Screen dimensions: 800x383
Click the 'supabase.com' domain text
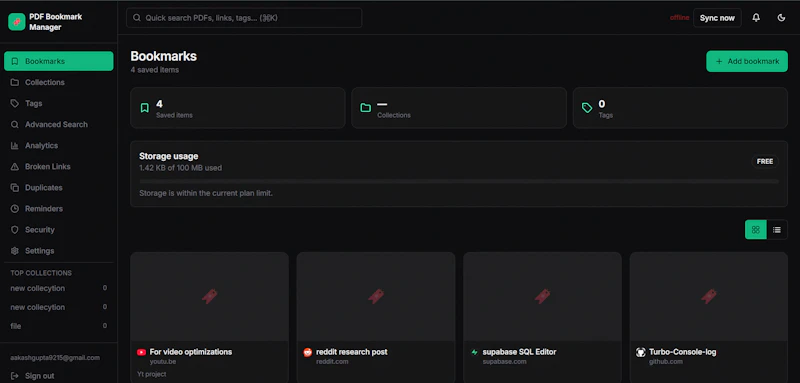click(504, 362)
